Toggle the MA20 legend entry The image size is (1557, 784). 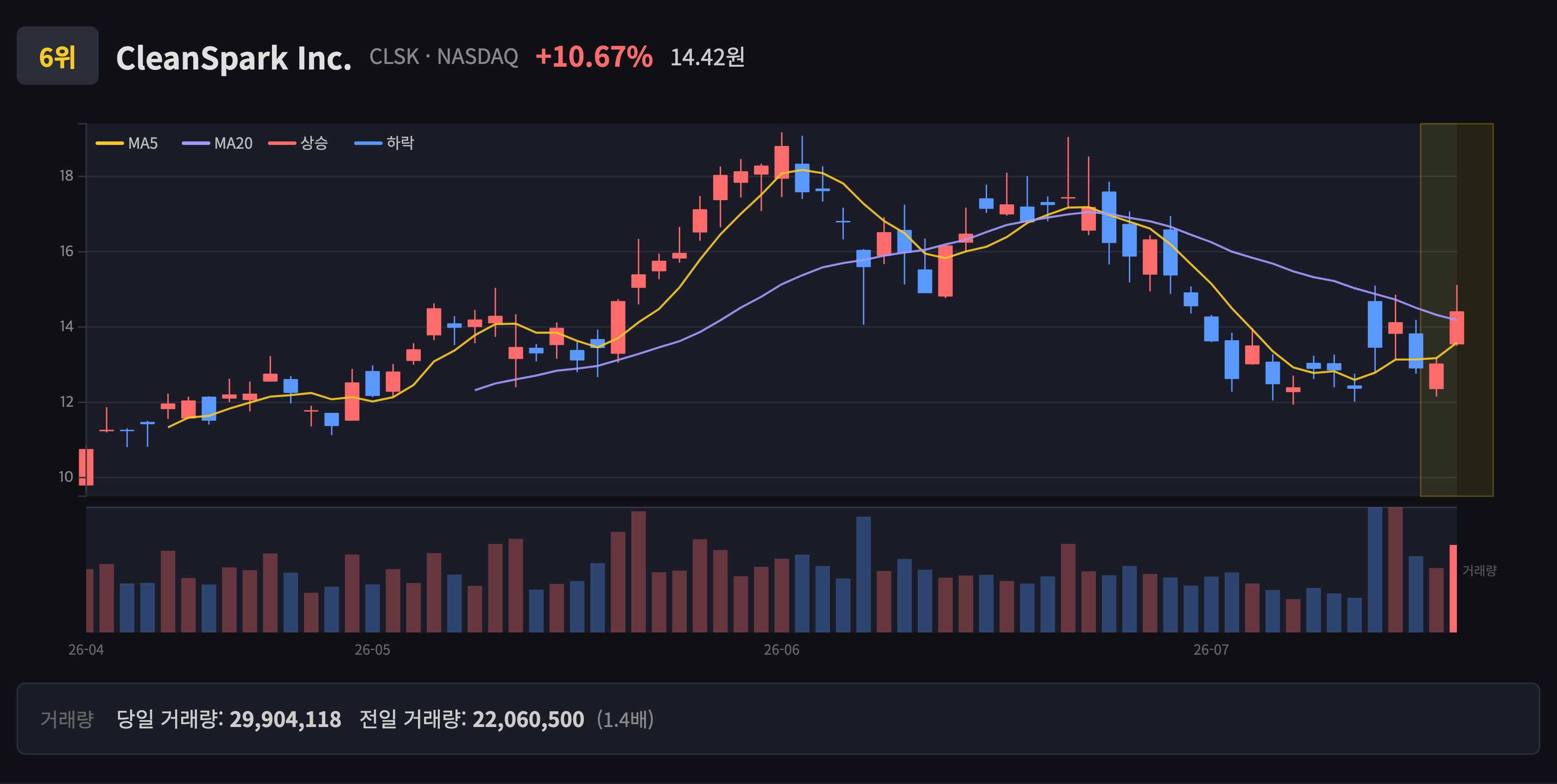pos(218,143)
